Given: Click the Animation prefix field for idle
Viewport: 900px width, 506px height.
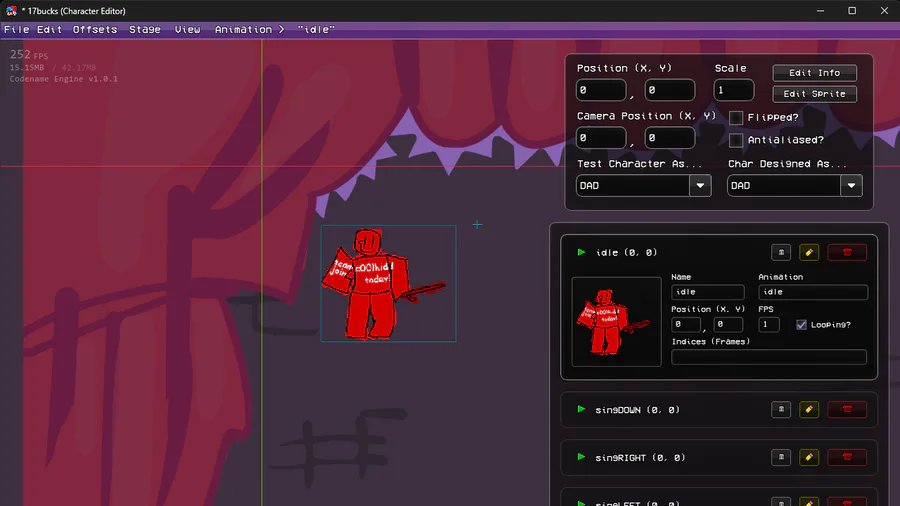Looking at the screenshot, I should click(x=813, y=292).
